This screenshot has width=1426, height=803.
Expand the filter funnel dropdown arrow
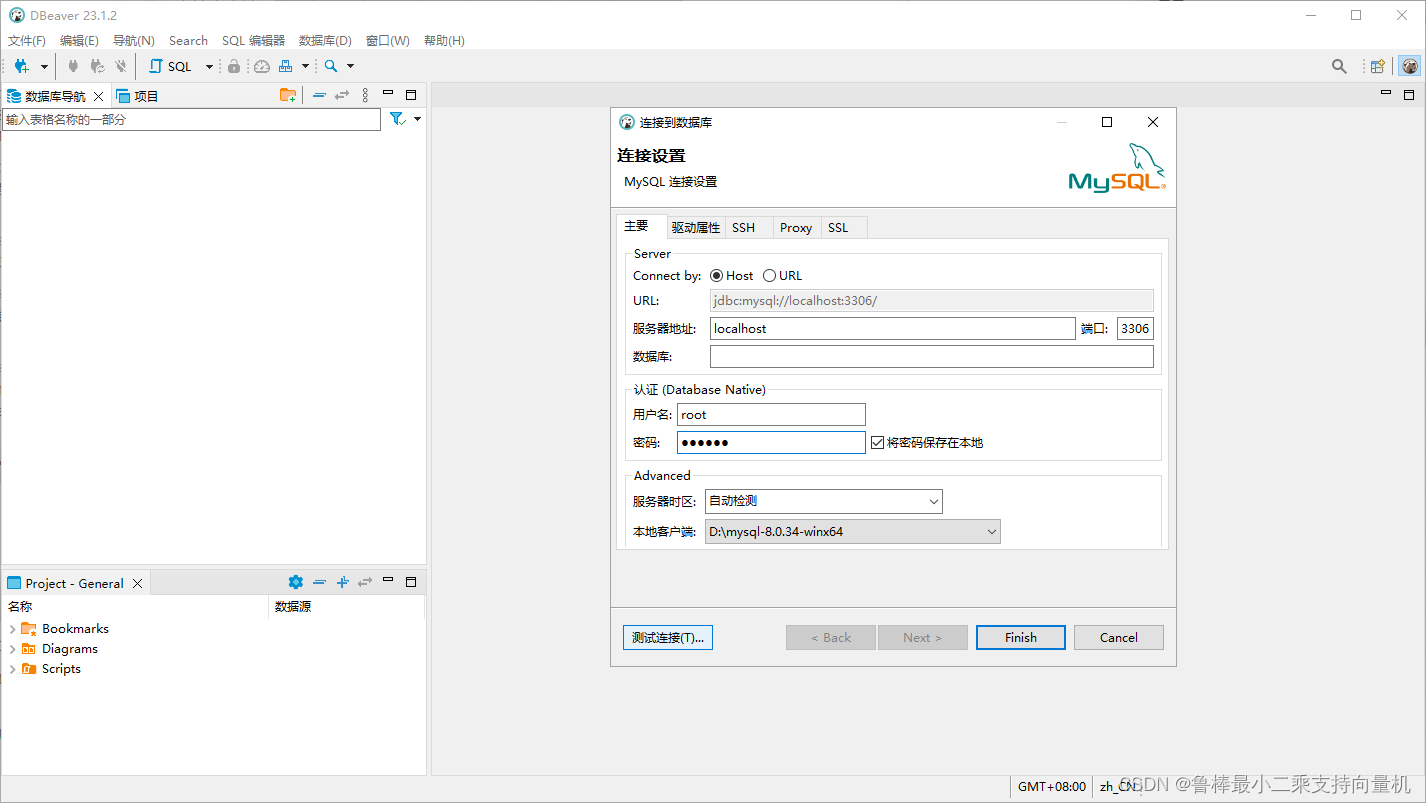[x=417, y=119]
